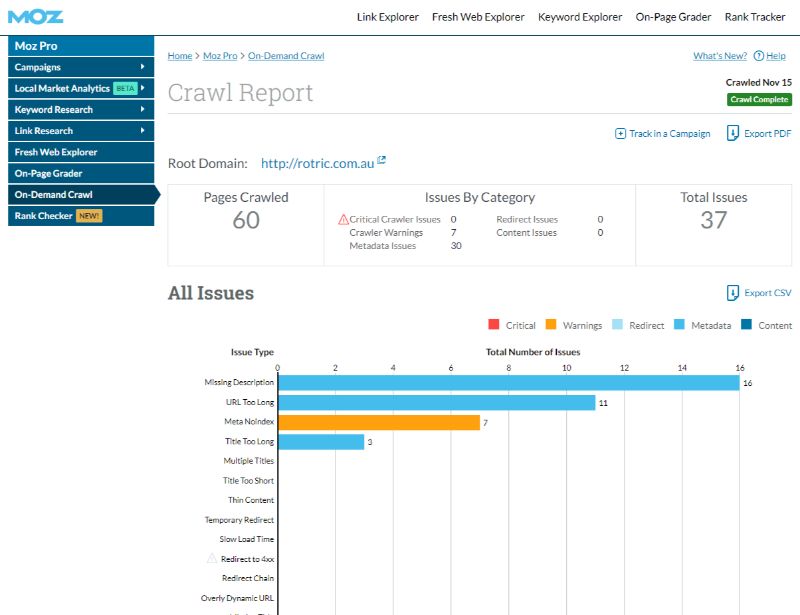
Task: Open On-Page Grader in top navigation
Action: (673, 17)
